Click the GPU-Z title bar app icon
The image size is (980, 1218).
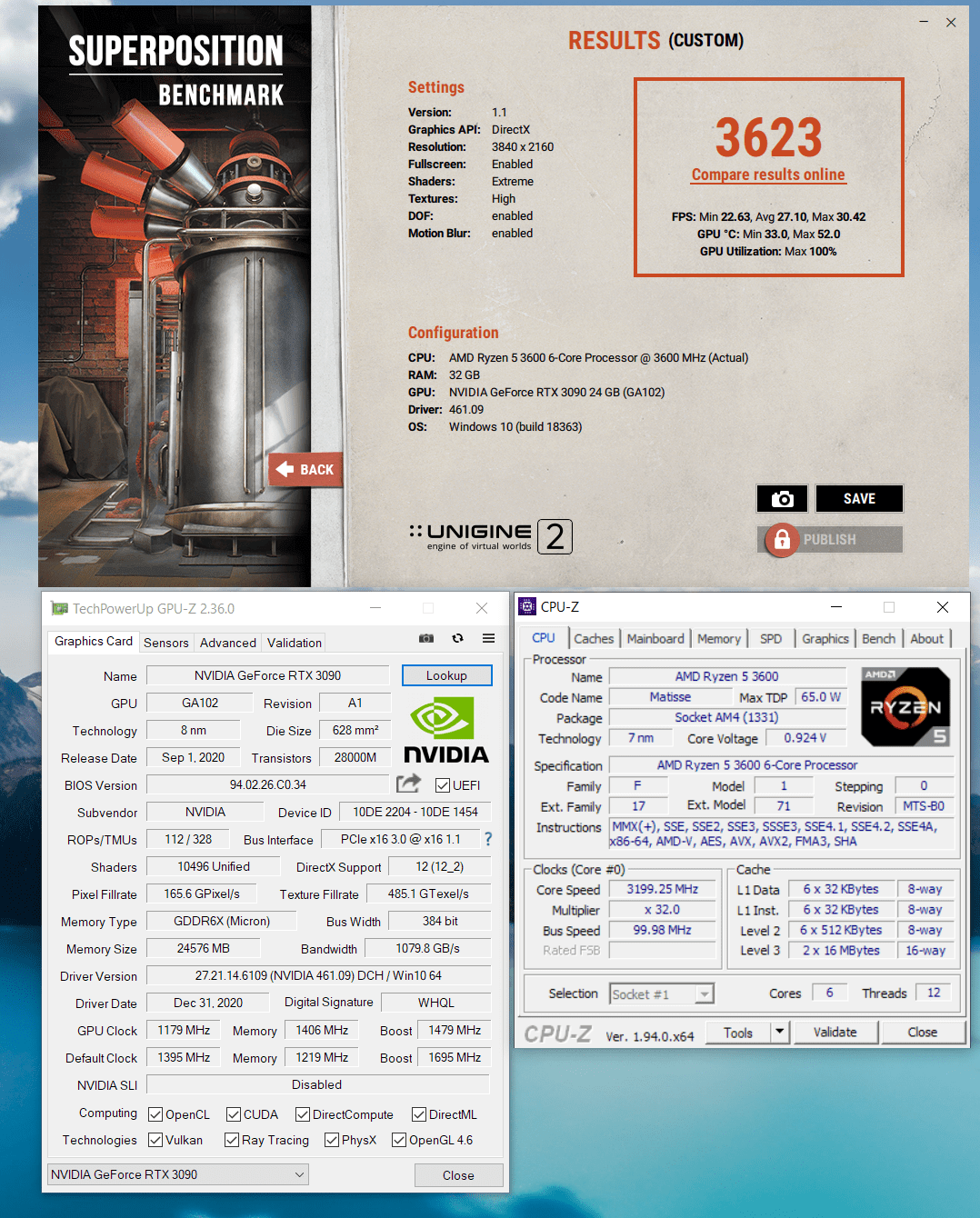[x=59, y=608]
